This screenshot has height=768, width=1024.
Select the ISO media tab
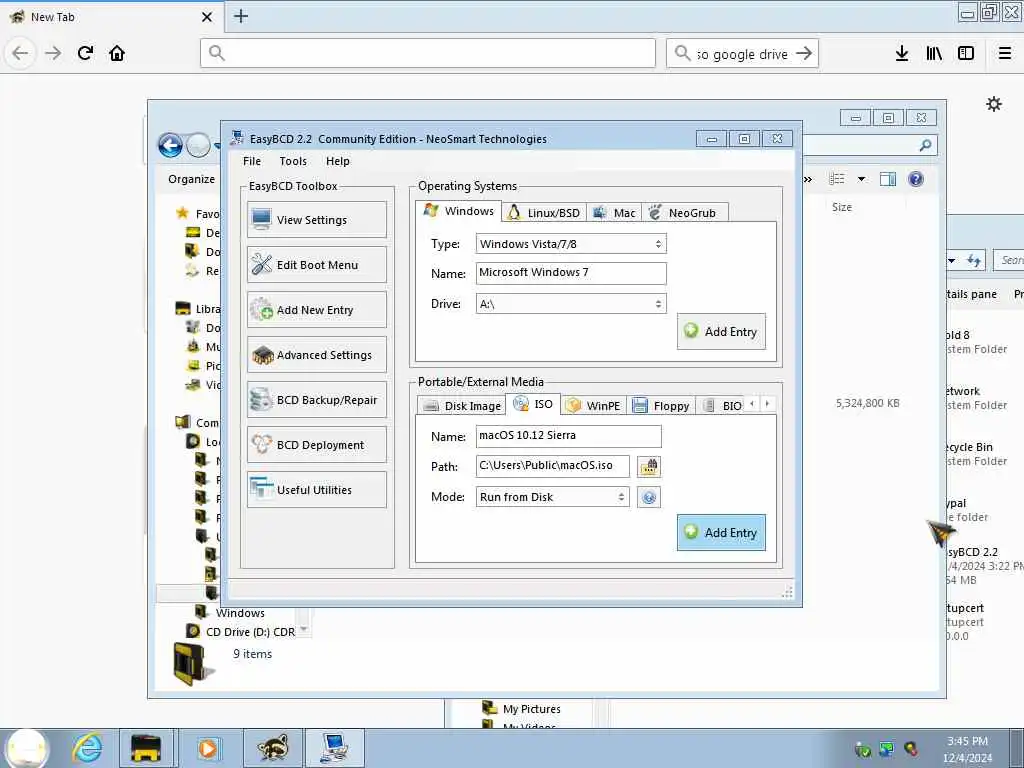point(534,404)
